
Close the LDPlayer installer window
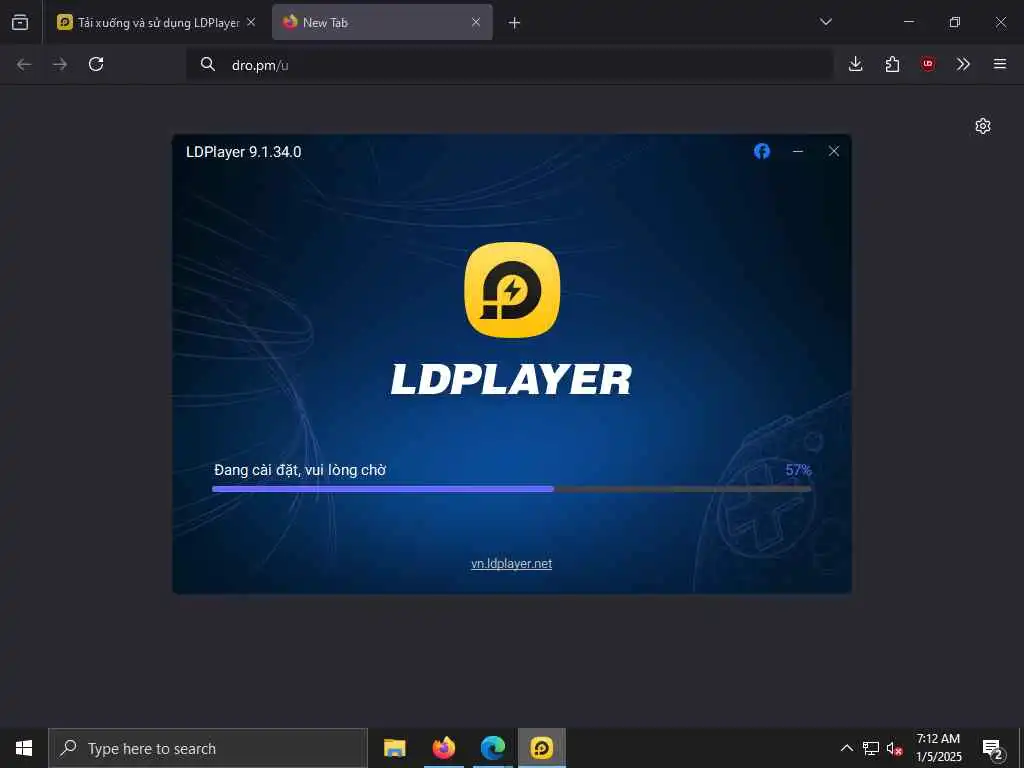(x=833, y=152)
